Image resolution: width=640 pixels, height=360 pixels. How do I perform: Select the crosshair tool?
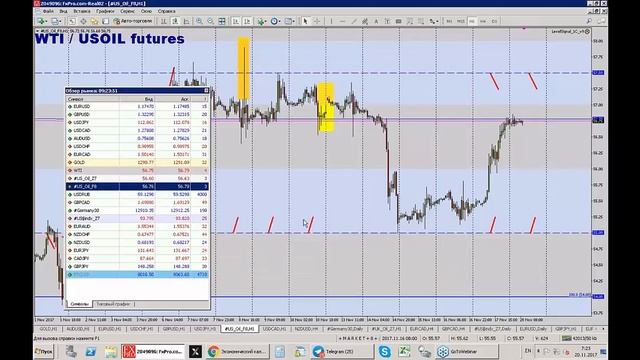[x=317, y=21]
